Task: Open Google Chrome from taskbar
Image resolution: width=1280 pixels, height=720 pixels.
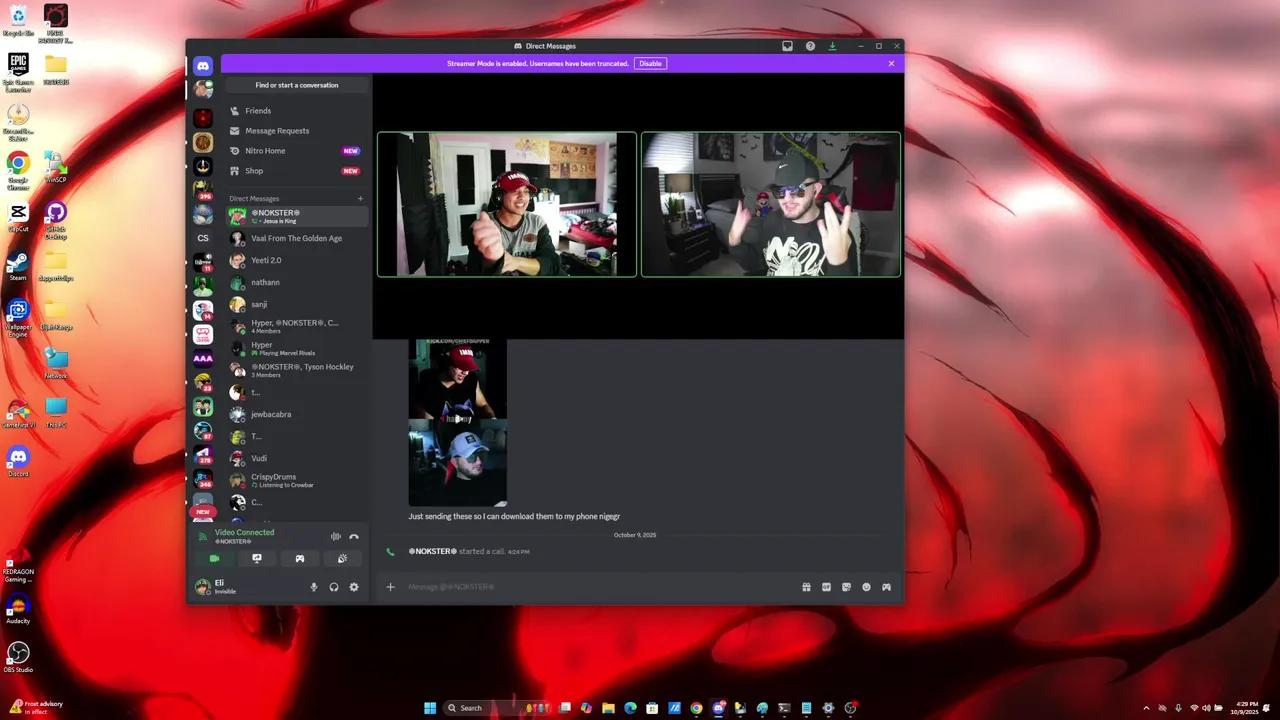Action: click(x=696, y=708)
